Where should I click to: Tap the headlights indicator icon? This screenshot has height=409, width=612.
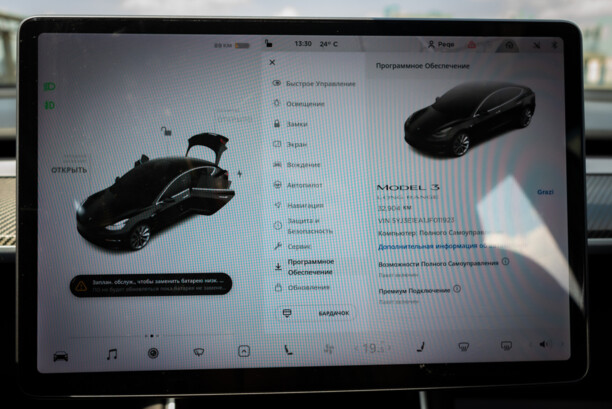coord(50,86)
